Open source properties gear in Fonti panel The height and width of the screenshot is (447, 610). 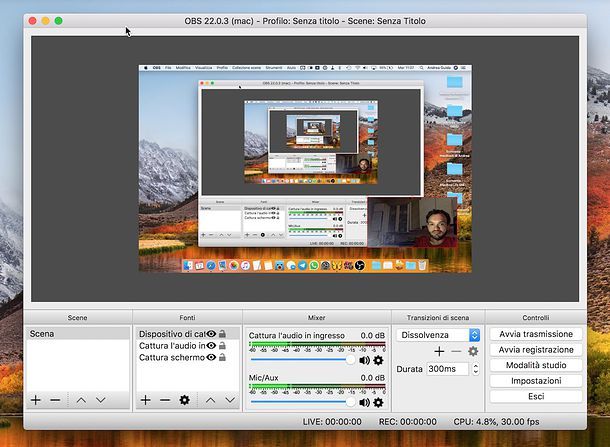click(x=184, y=400)
